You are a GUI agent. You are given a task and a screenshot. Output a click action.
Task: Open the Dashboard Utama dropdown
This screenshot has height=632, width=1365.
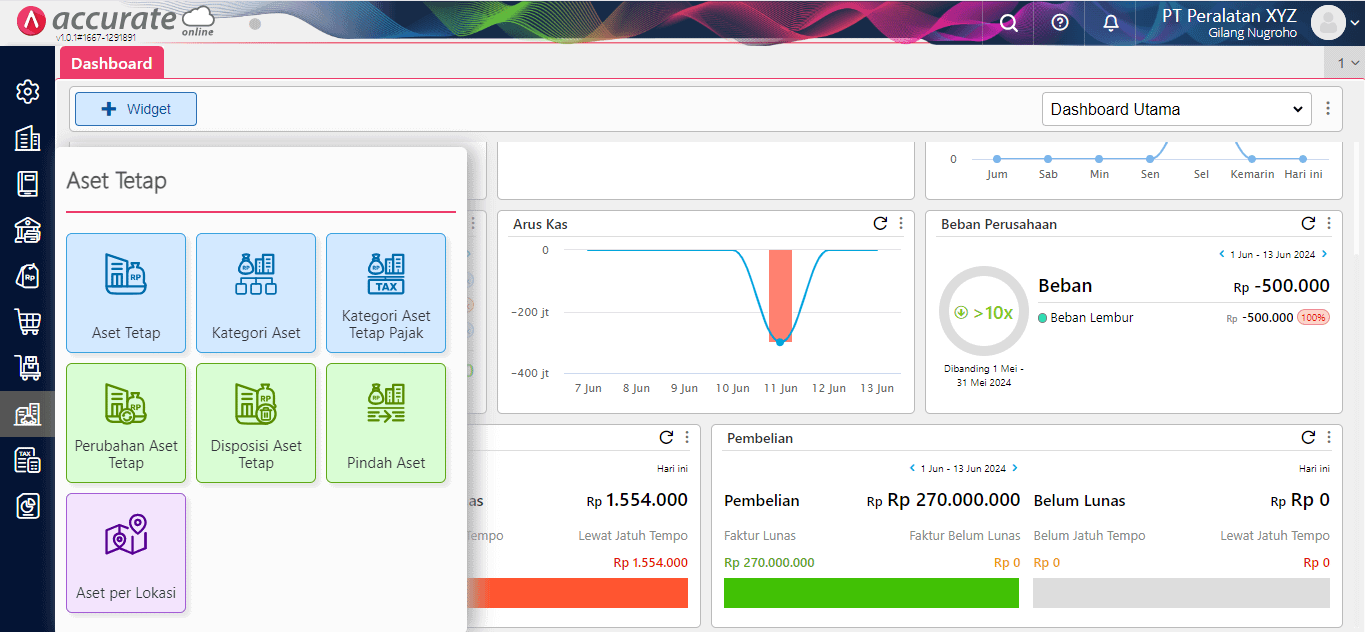(x=1176, y=109)
